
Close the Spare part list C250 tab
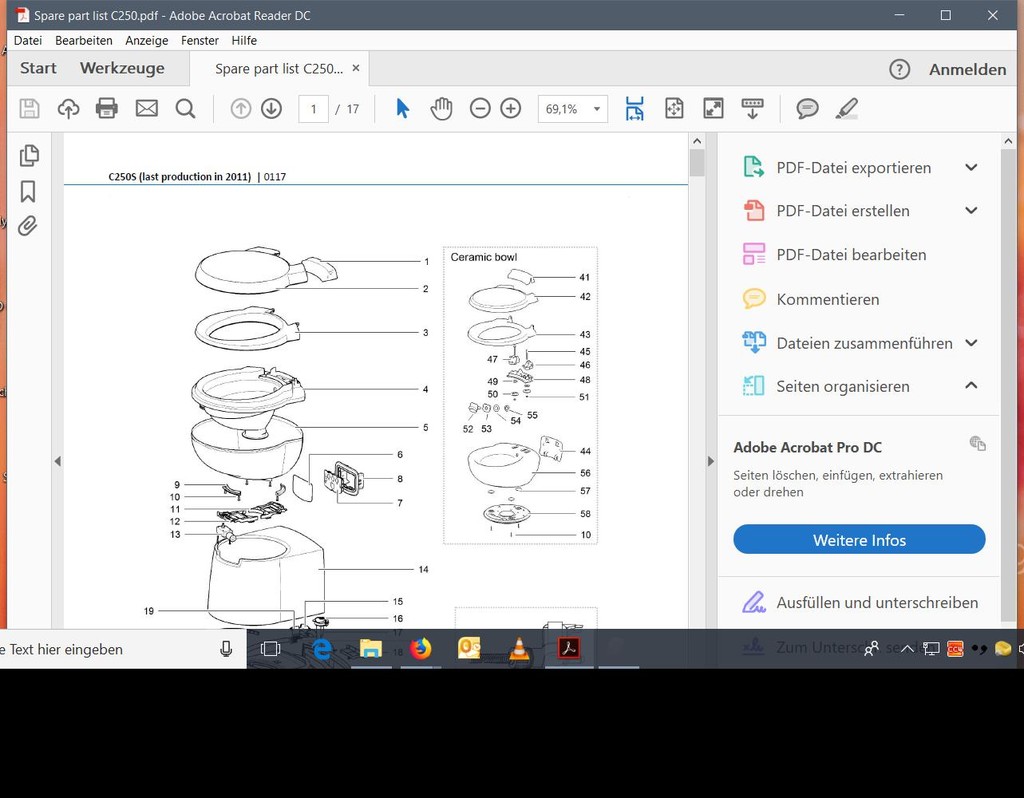pyautogui.click(x=356, y=68)
